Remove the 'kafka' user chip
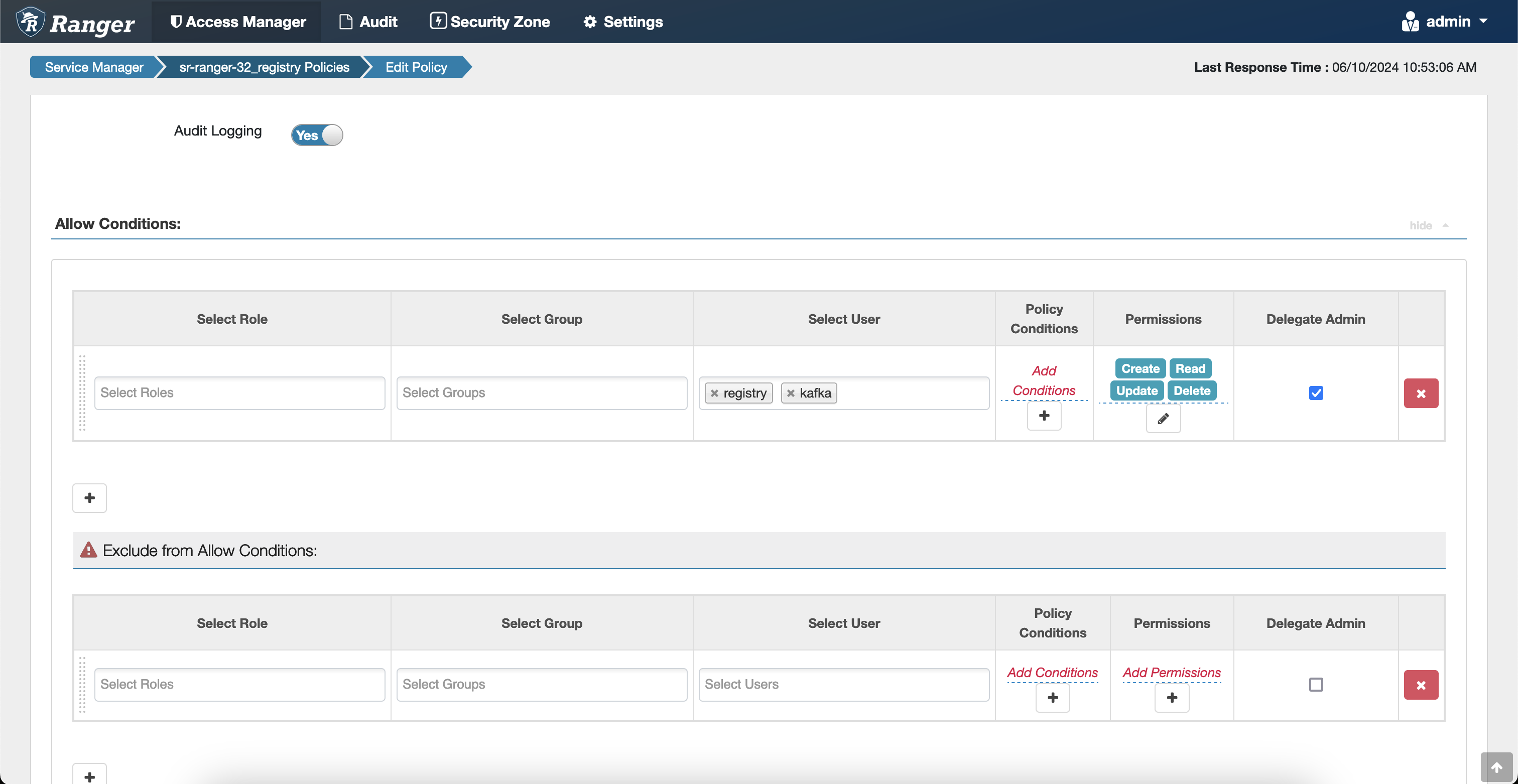This screenshot has width=1518, height=784. [x=791, y=393]
